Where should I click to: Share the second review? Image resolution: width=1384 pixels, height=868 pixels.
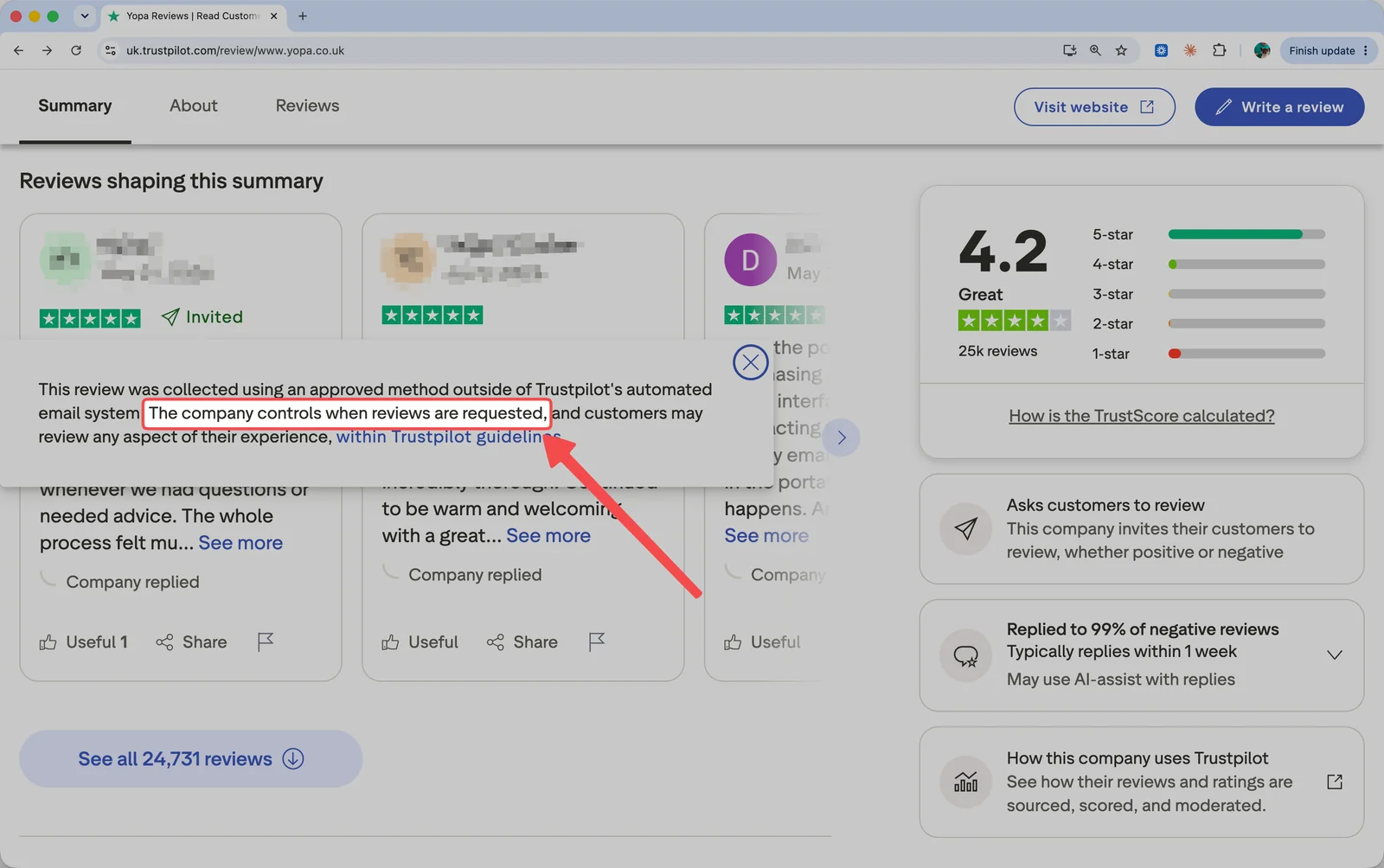pos(522,641)
